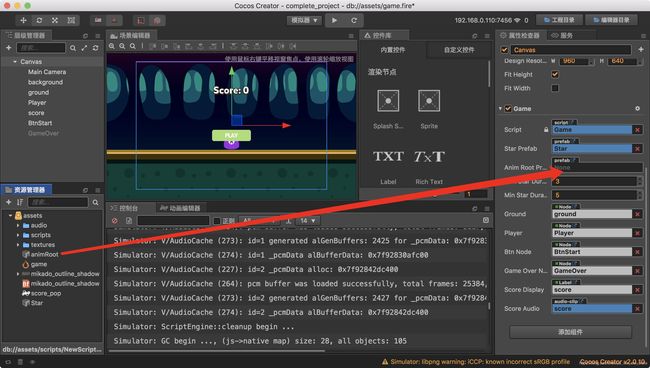Click the third zoom icon in scene toolbar
This screenshot has height=368, width=650.
point(133,46)
